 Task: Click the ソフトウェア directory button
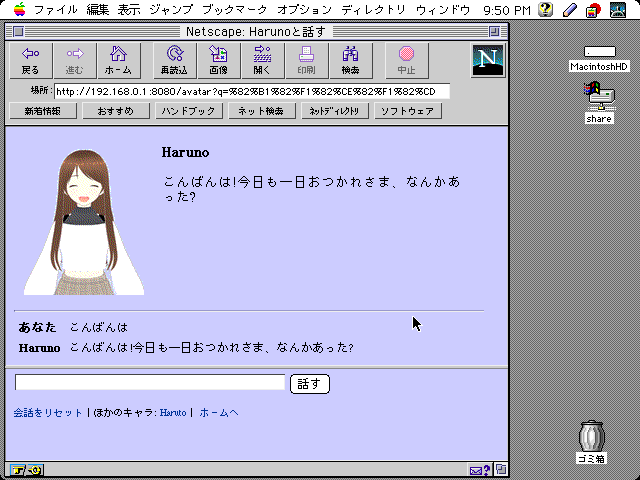[x=408, y=111]
